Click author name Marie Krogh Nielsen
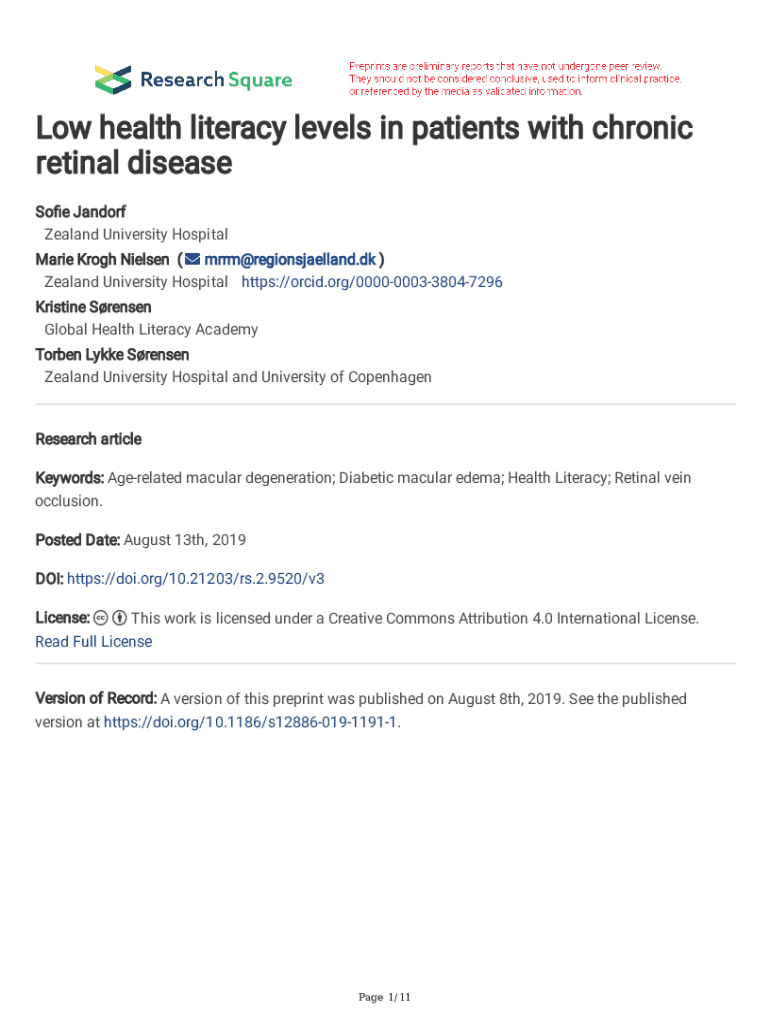 pyautogui.click(x=102, y=259)
